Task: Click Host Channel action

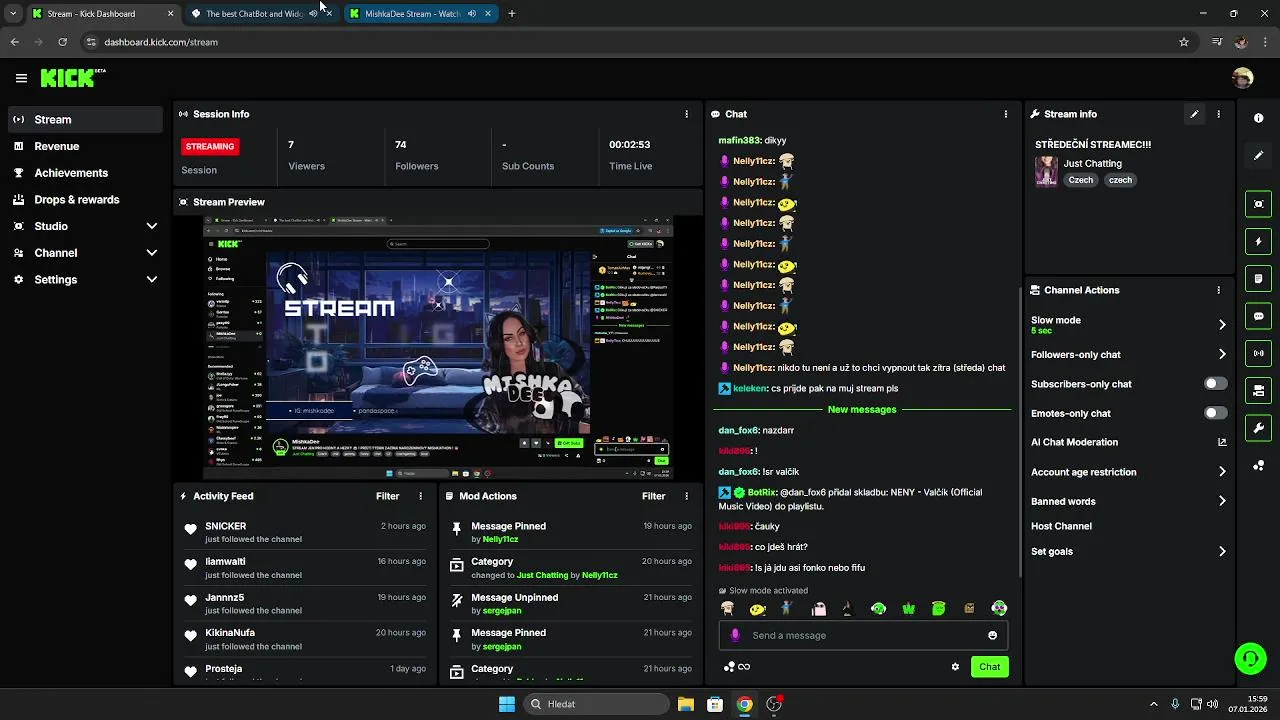Action: point(1061,526)
